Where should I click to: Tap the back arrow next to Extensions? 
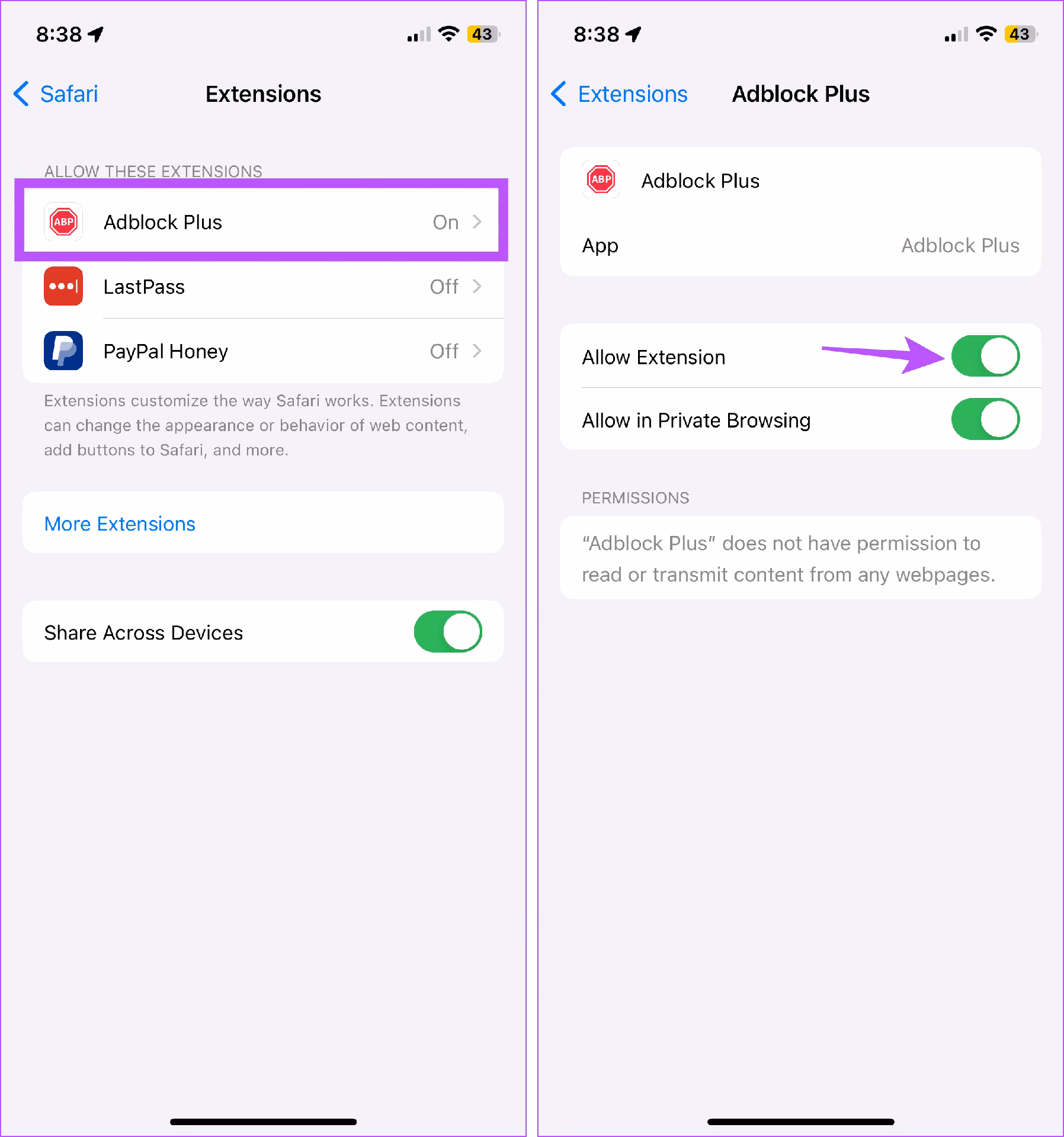[x=559, y=94]
